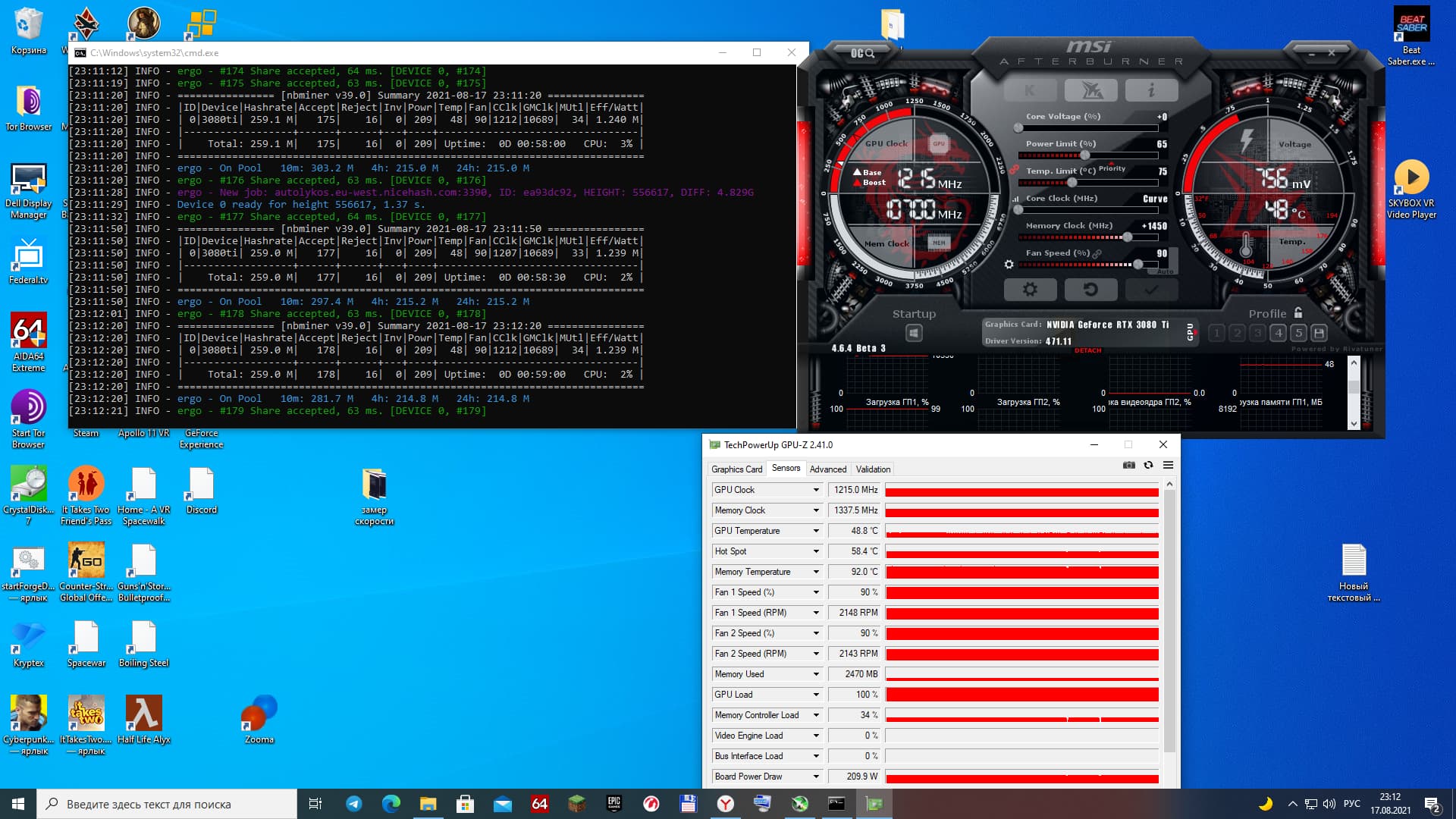The width and height of the screenshot is (1456, 819).
Task: Click the 92.0 °C Memory Temperature value
Action: pyautogui.click(x=854, y=572)
